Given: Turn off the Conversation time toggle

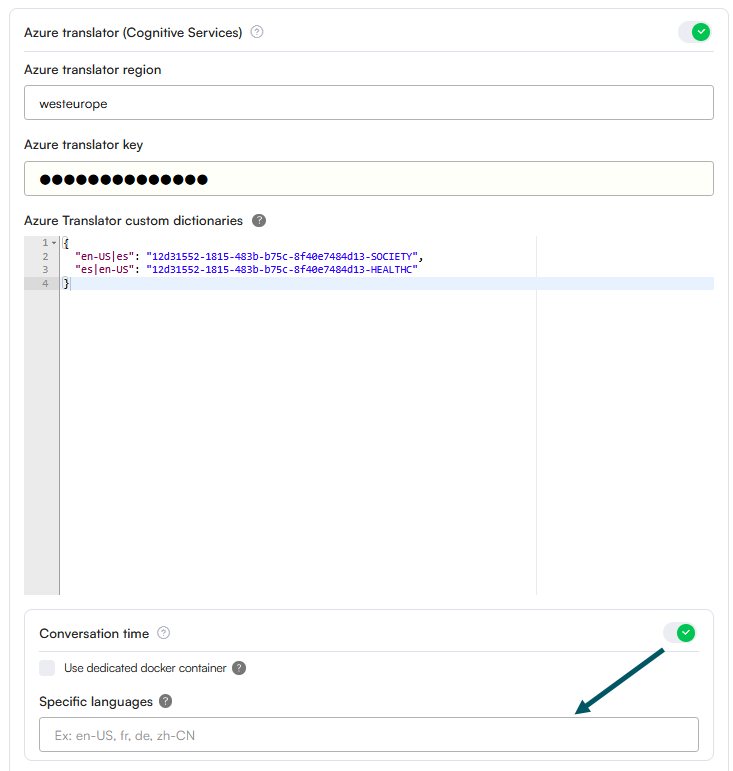Looking at the screenshot, I should [x=680, y=633].
